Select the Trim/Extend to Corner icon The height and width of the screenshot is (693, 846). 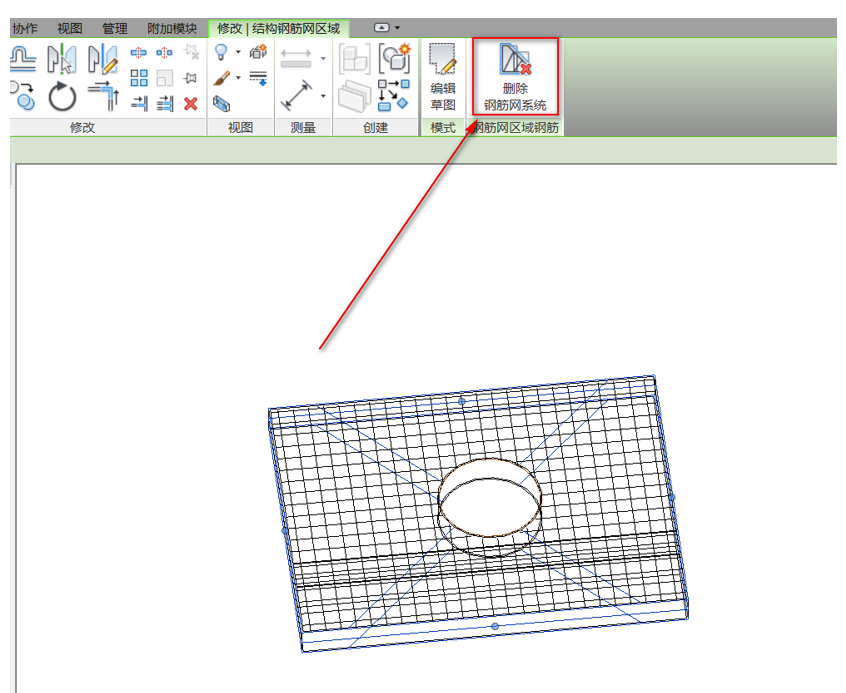[x=102, y=97]
